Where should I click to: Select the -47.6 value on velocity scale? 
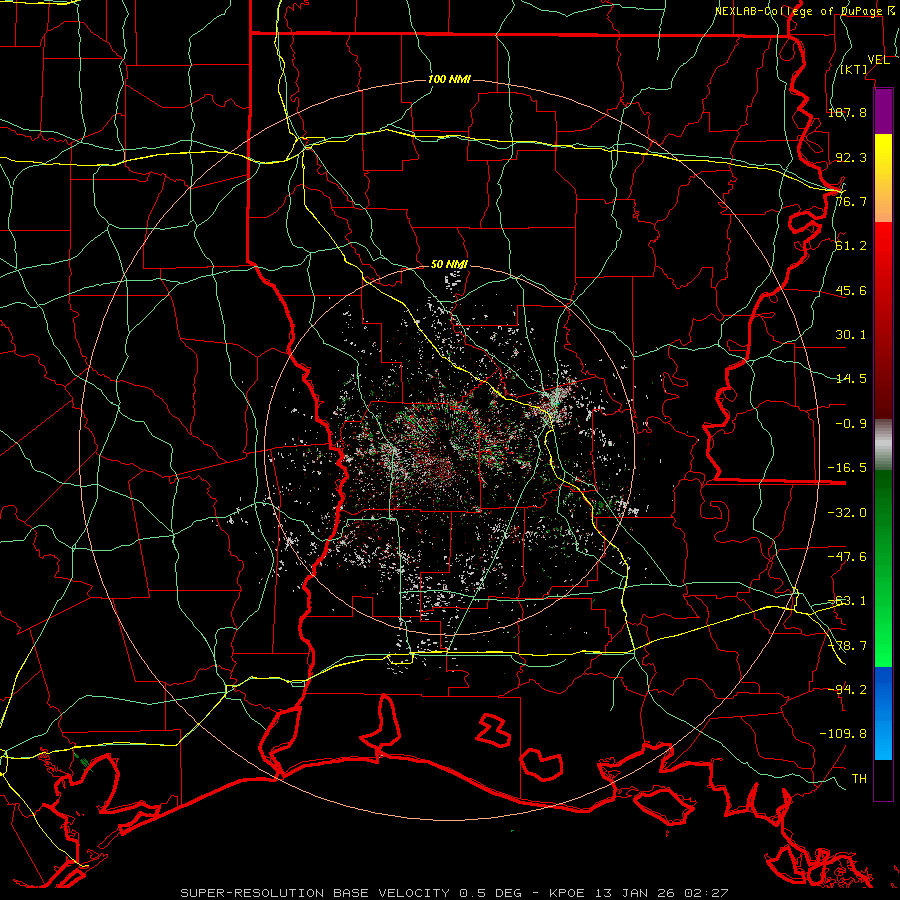click(x=847, y=557)
